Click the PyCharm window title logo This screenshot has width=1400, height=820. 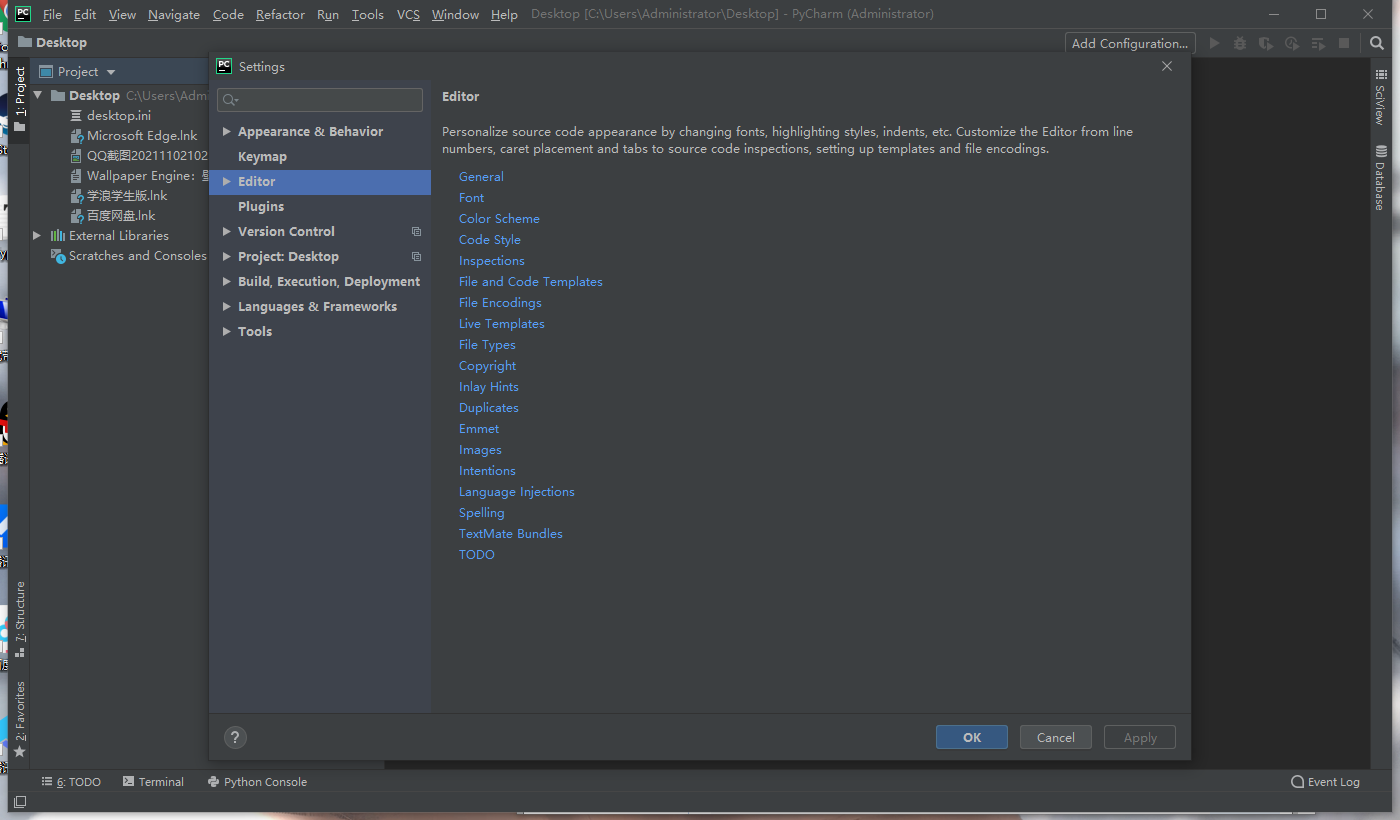[x=22, y=14]
